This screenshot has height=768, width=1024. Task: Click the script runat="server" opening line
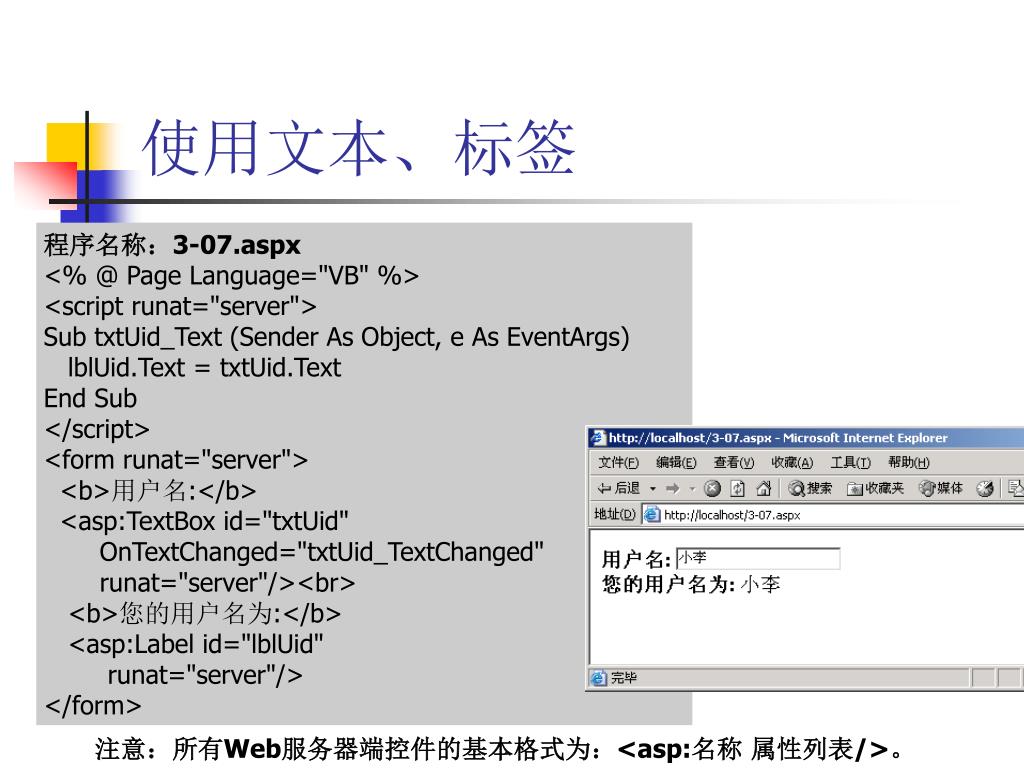(x=180, y=306)
